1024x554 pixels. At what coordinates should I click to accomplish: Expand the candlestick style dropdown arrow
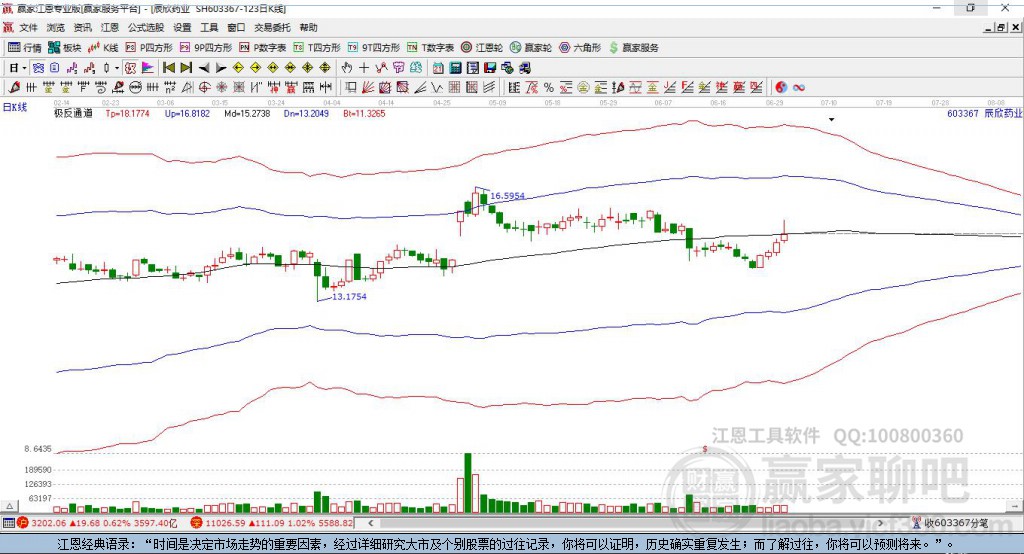pyautogui.click(x=117, y=68)
